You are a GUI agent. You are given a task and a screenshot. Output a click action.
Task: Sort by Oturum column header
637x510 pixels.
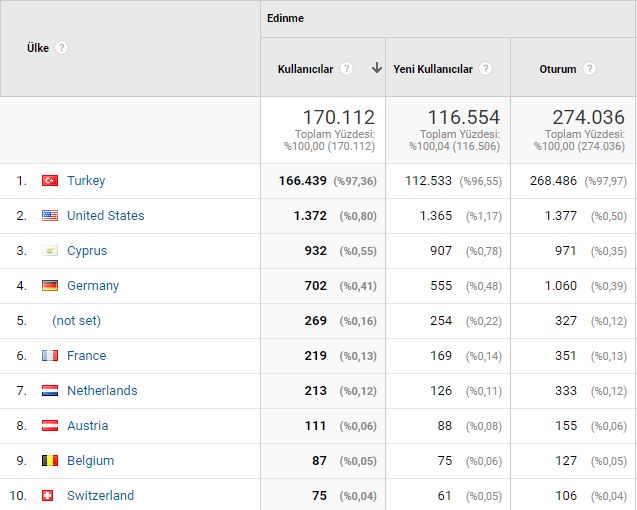(558, 69)
